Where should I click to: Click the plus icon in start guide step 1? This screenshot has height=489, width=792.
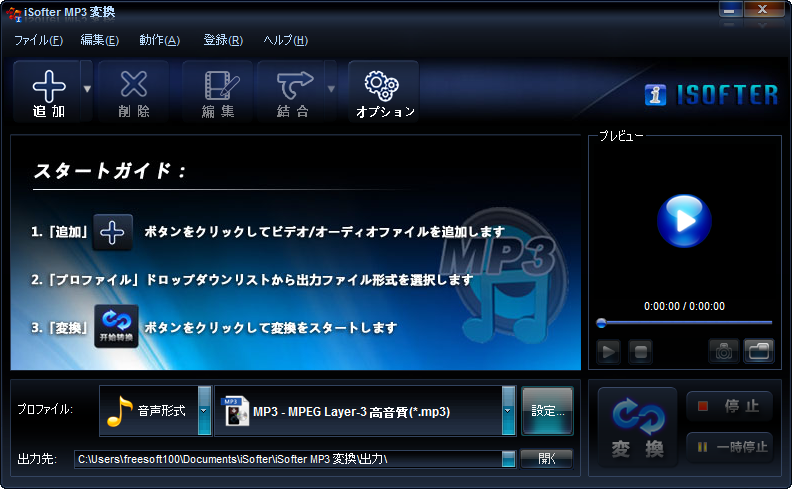112,232
